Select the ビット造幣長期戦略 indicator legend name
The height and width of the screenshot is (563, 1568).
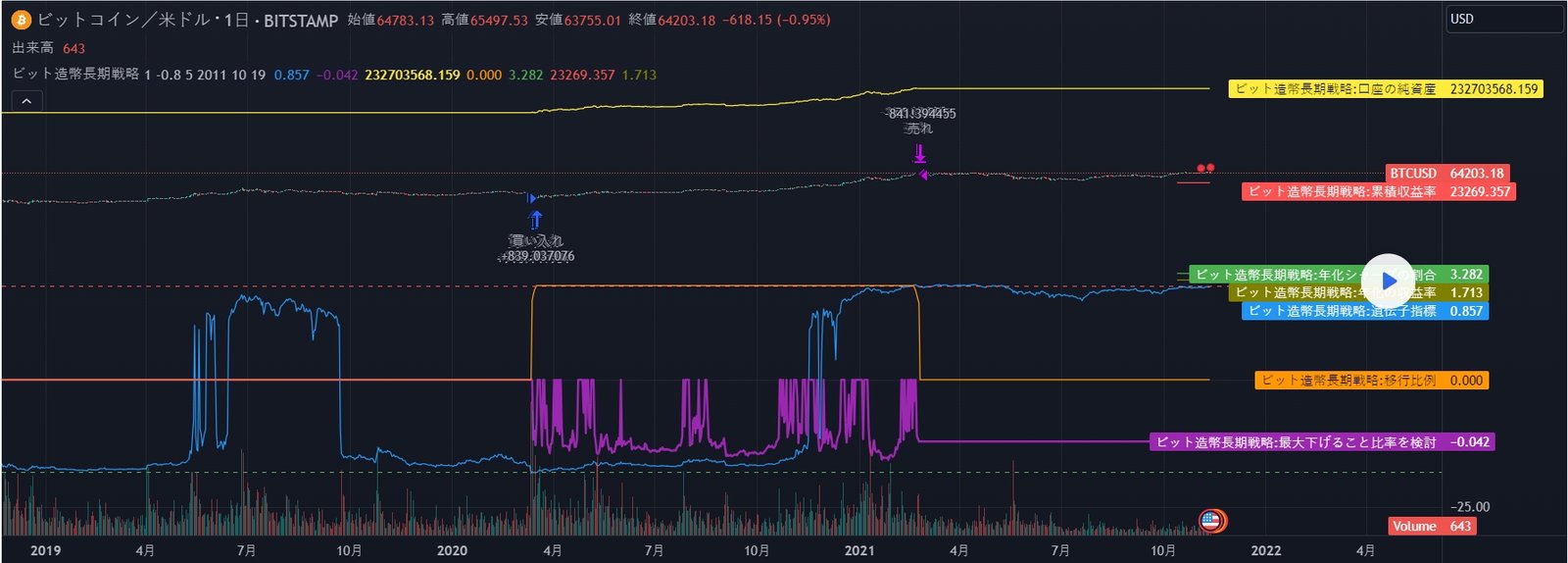75,75
